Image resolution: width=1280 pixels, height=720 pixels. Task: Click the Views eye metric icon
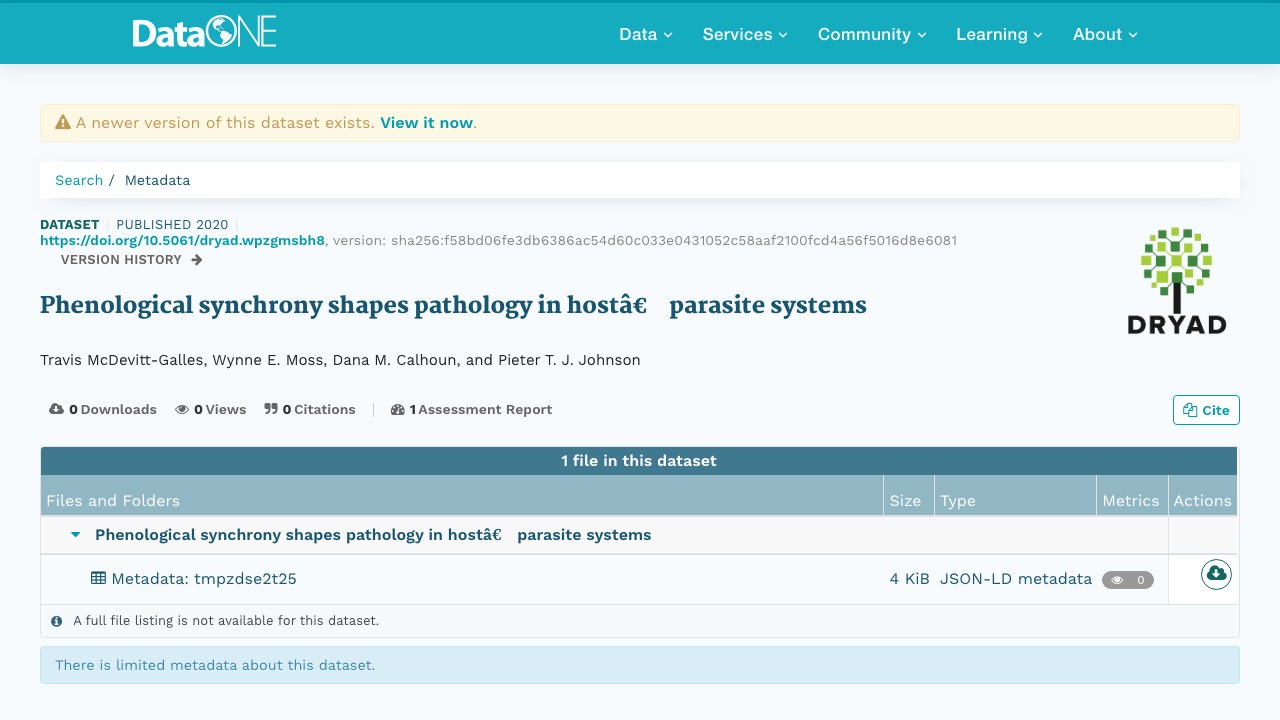coord(182,409)
